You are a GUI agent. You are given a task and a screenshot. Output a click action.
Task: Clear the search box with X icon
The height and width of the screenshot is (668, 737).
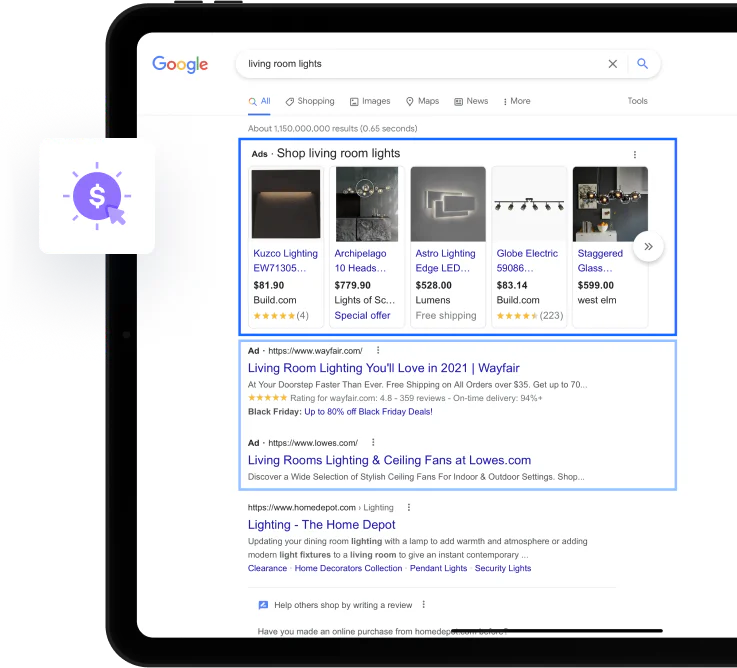[x=612, y=64]
